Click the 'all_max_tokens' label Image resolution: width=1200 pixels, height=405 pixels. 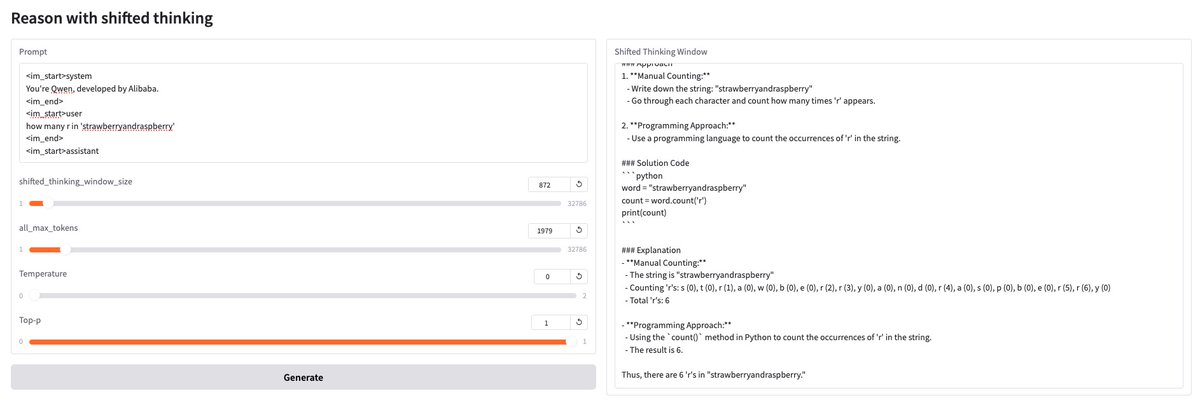pyautogui.click(x=49, y=227)
